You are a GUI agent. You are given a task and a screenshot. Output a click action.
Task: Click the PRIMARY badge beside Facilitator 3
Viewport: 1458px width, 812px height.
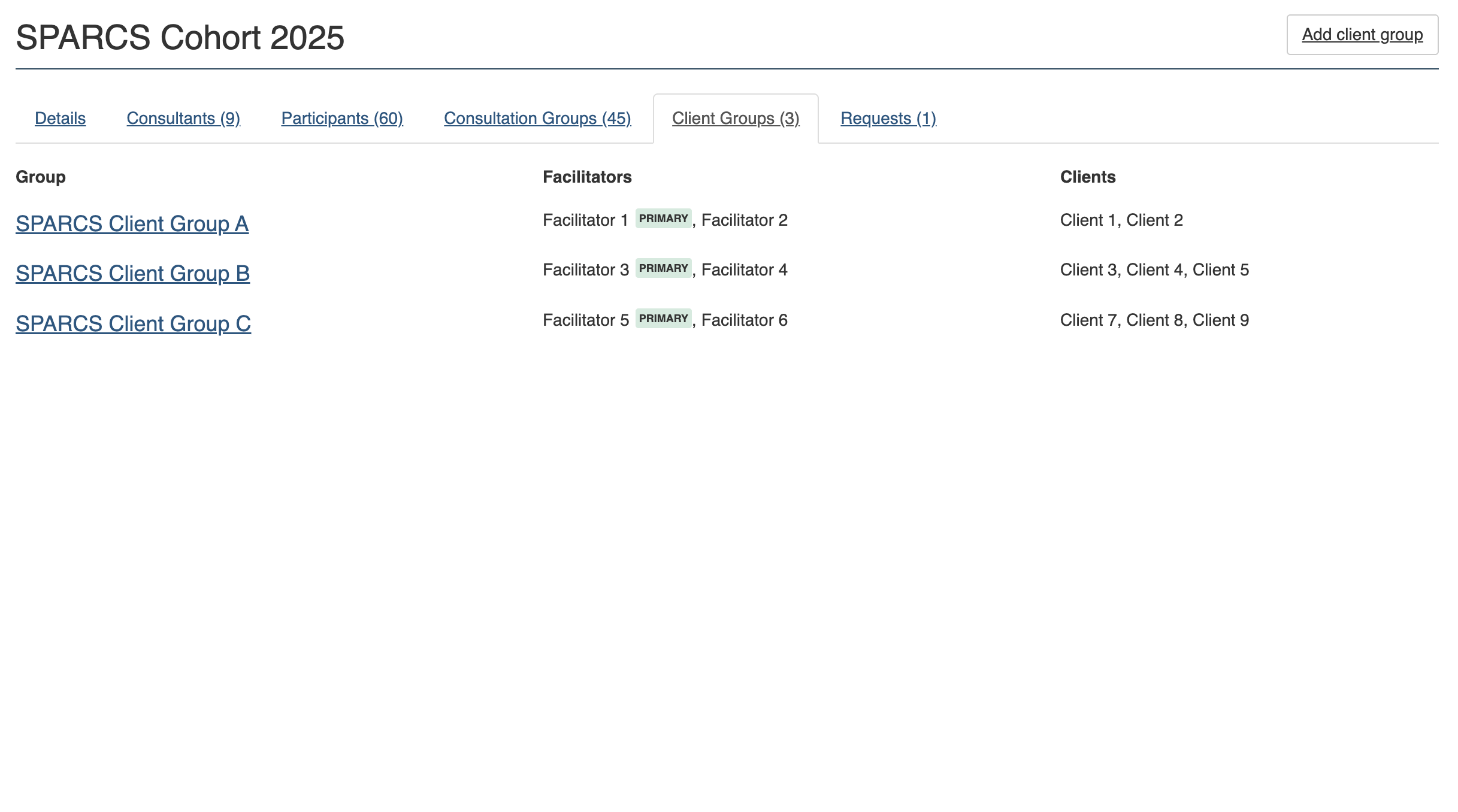[663, 268]
